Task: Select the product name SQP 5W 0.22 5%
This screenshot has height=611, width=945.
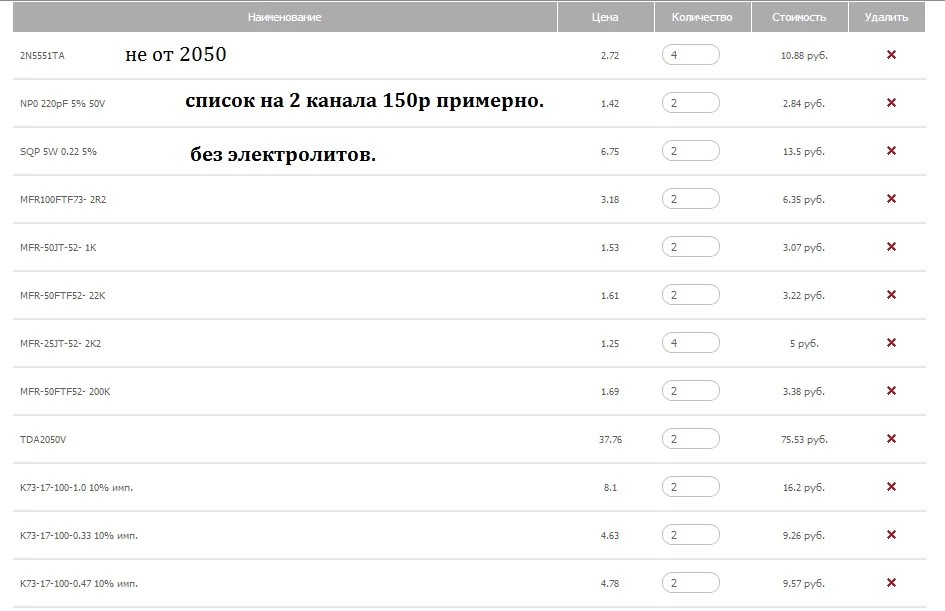Action: [58, 151]
